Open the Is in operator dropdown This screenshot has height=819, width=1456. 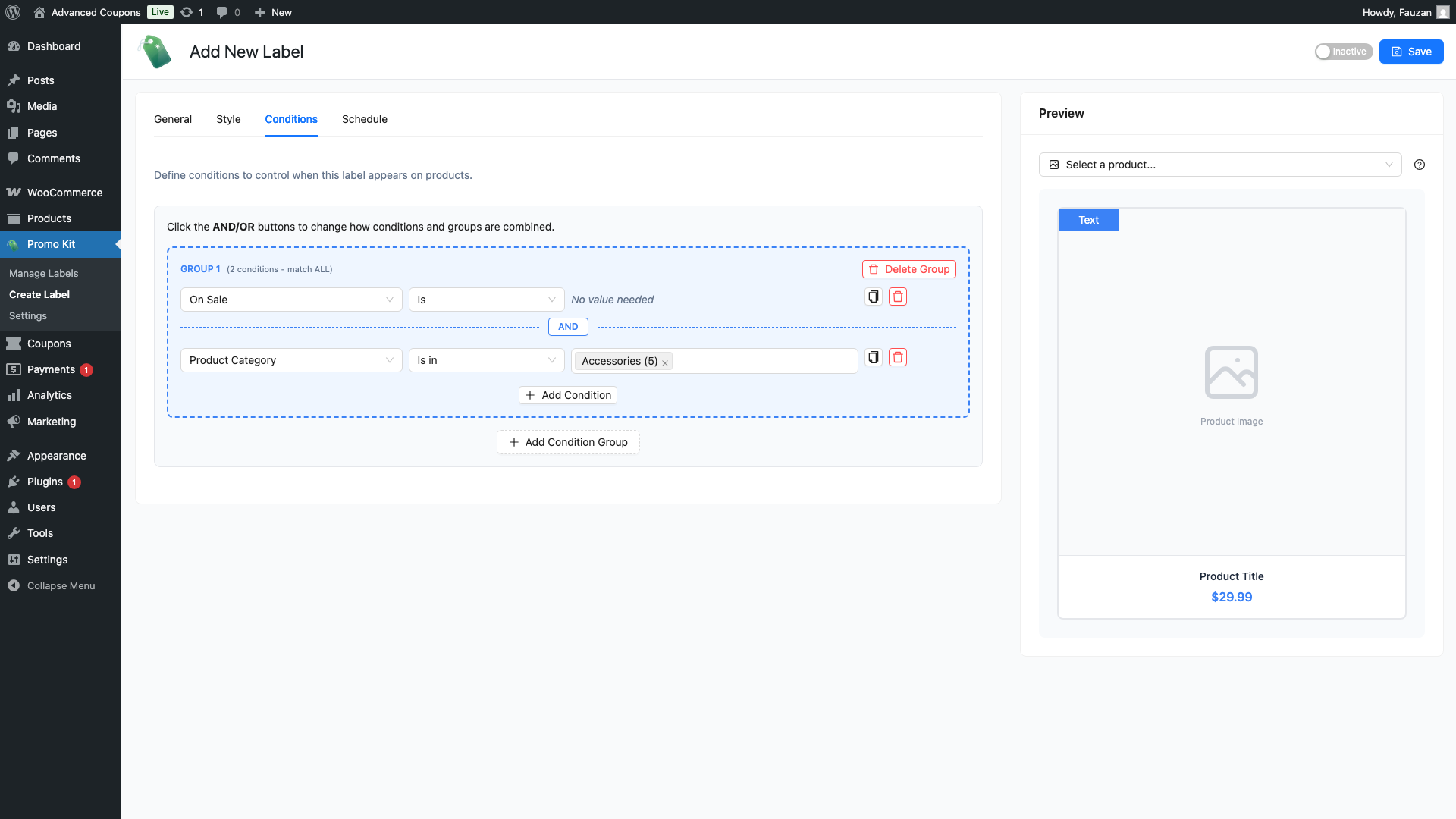(486, 360)
